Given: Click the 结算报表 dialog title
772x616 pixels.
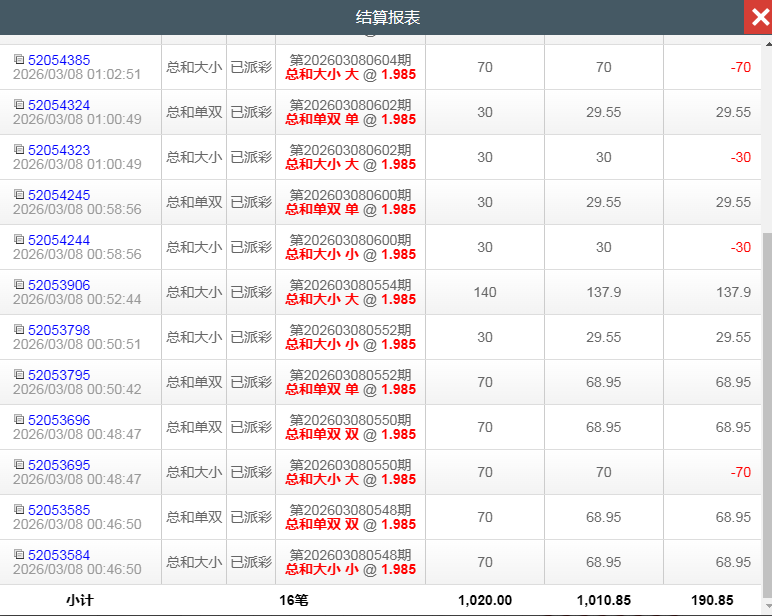Looking at the screenshot, I should click(387, 18).
